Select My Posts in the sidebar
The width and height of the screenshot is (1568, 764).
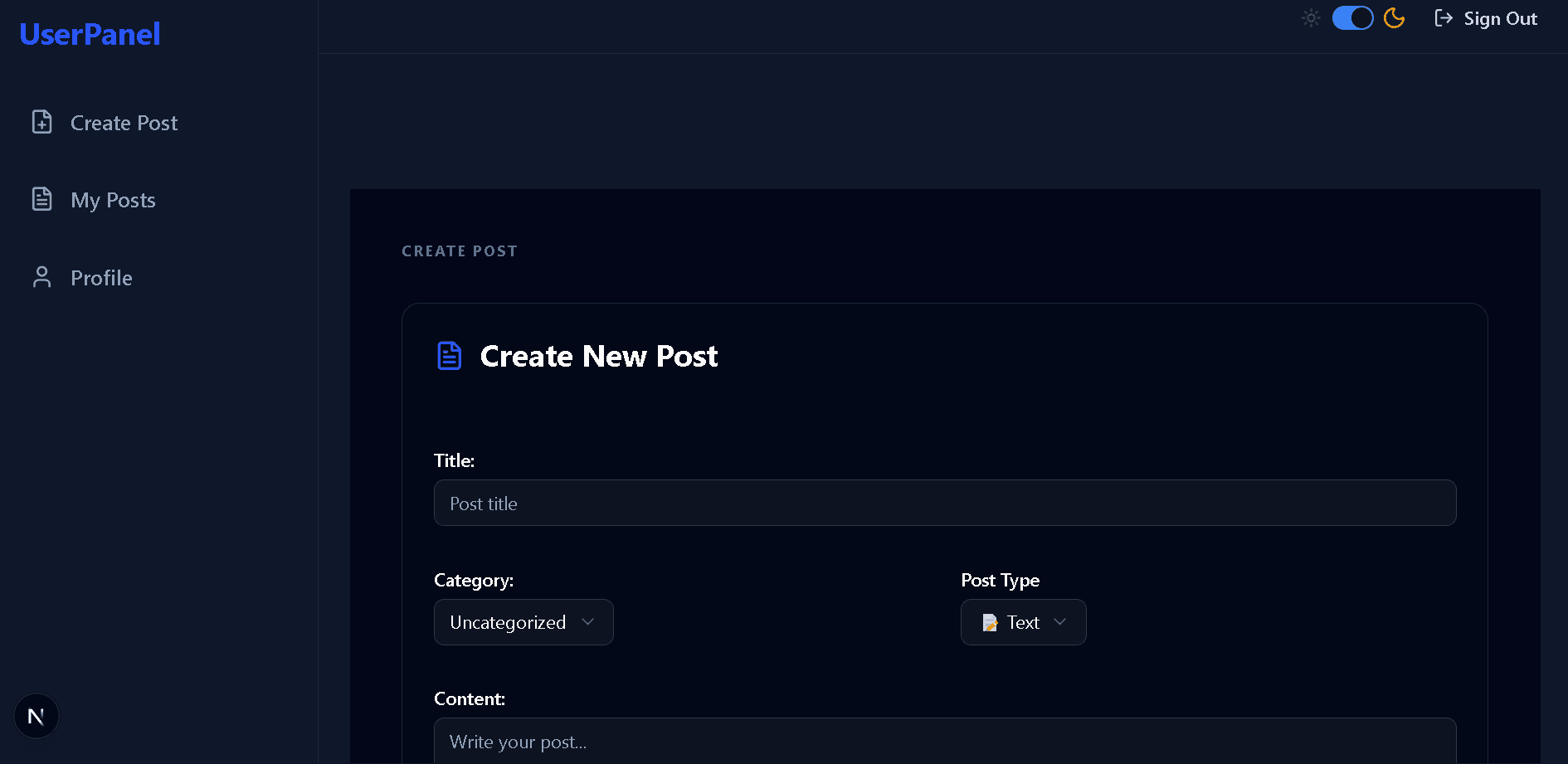click(112, 199)
